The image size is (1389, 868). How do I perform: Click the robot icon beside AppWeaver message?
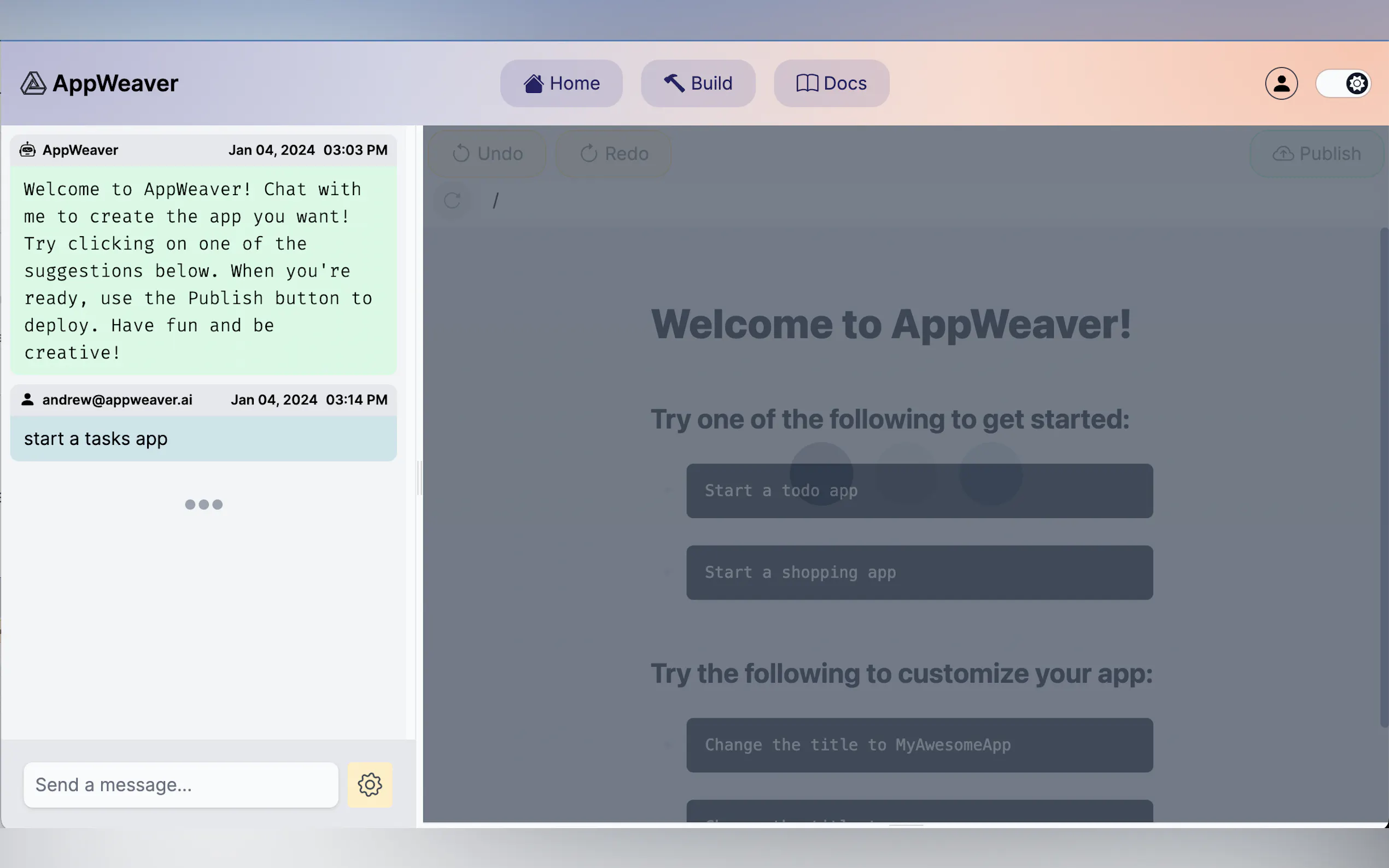pyautogui.click(x=27, y=150)
